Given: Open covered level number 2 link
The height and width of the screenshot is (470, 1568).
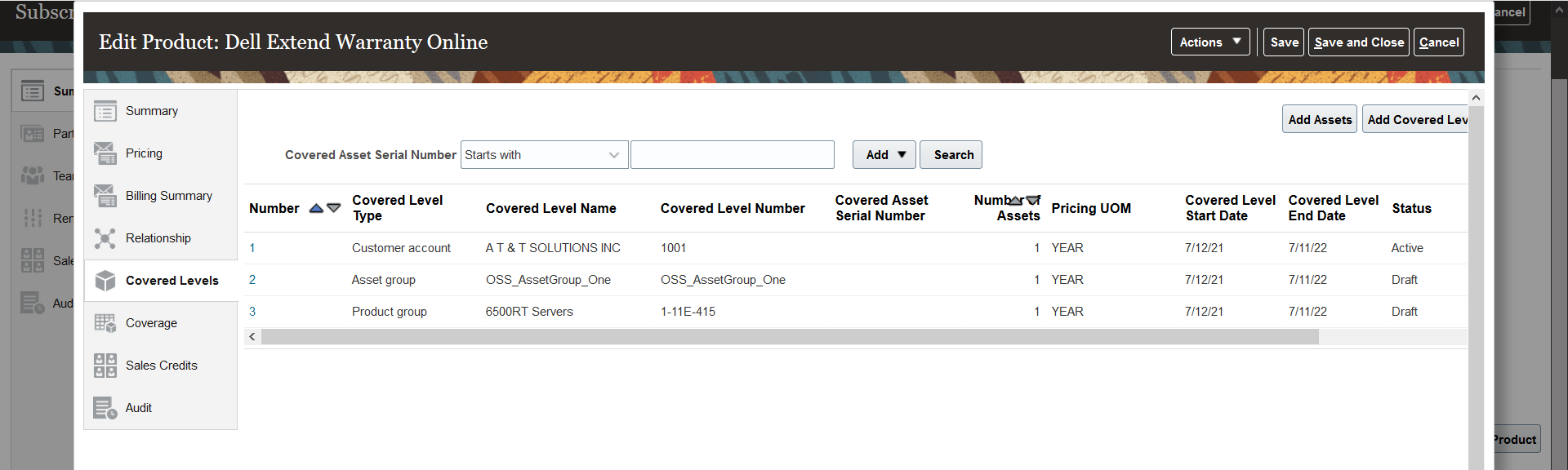Looking at the screenshot, I should tap(252, 280).
